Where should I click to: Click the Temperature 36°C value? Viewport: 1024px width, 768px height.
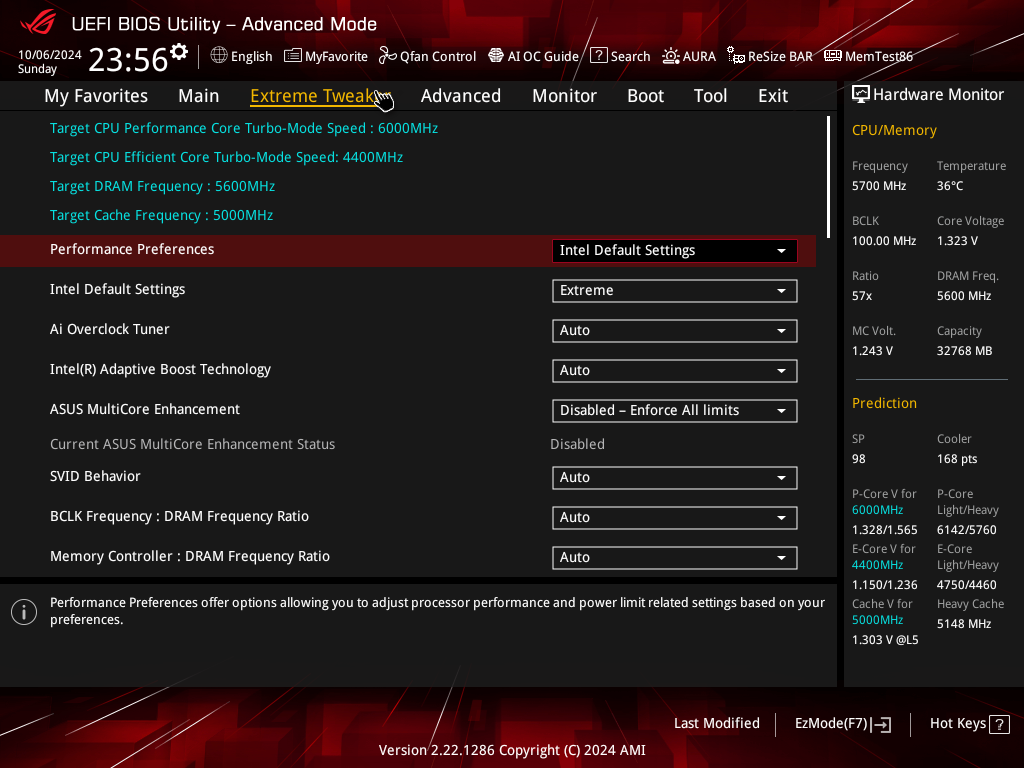(950, 186)
